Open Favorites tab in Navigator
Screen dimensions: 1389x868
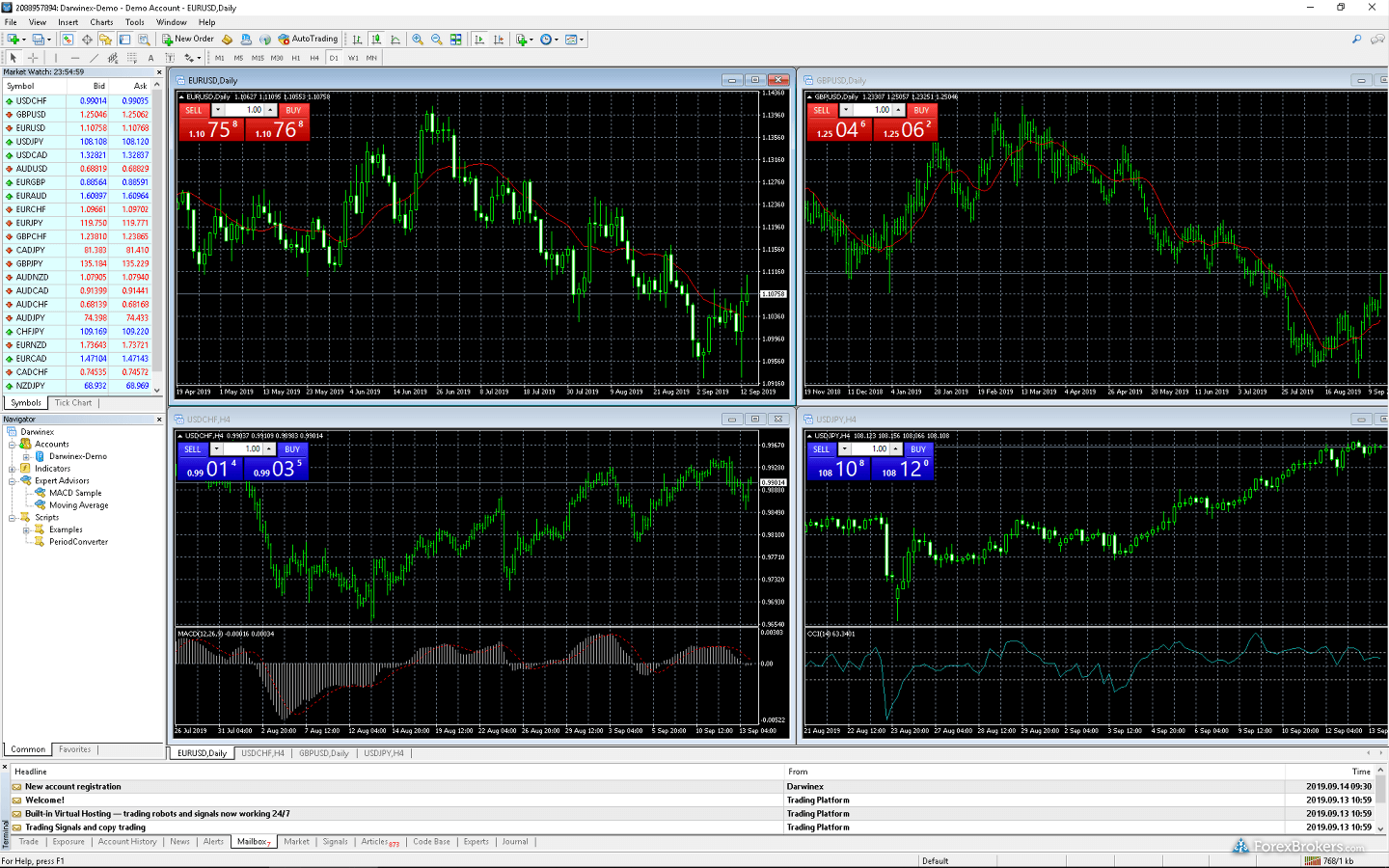coord(75,749)
